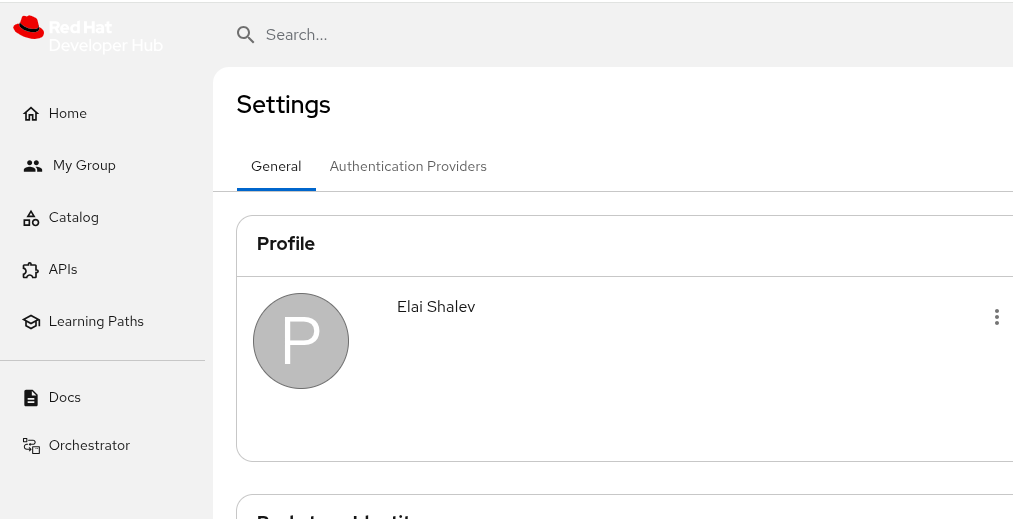Open the profile three-dot options menu
The height and width of the screenshot is (519, 1013).
coord(996,317)
